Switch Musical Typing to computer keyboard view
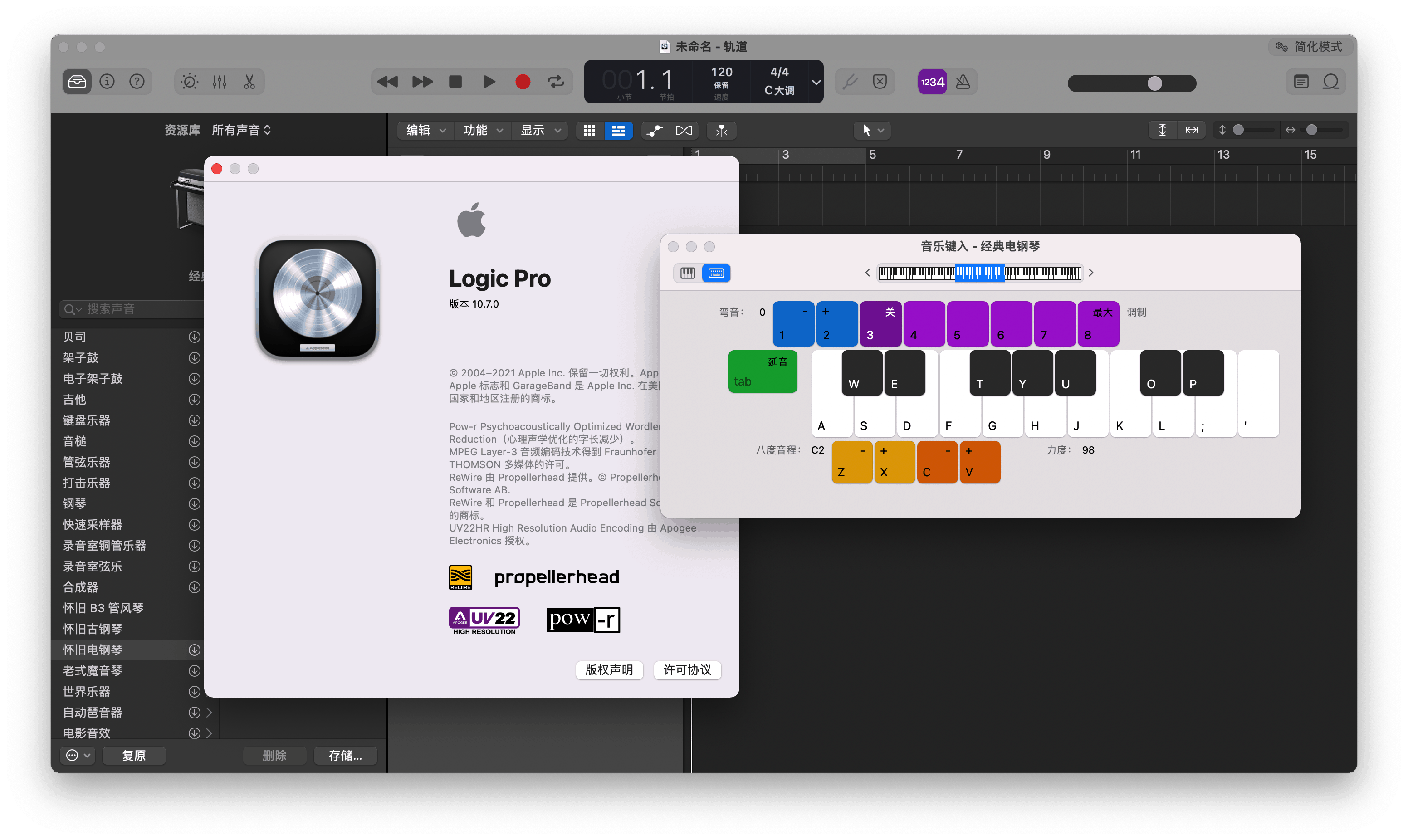The height and width of the screenshot is (840, 1408). tap(716, 273)
